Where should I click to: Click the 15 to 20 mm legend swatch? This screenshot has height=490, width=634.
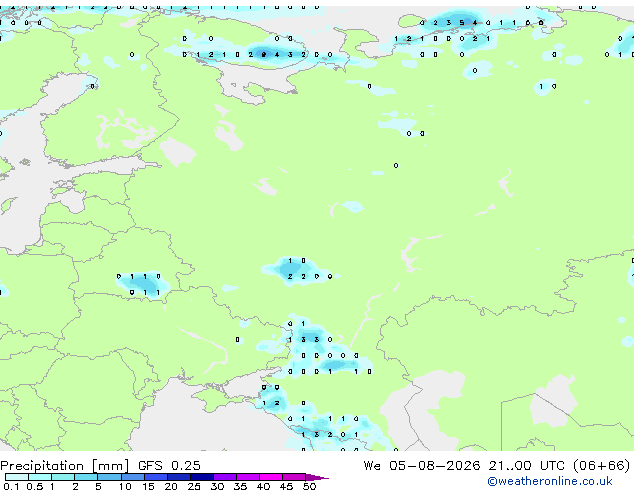click(156, 477)
